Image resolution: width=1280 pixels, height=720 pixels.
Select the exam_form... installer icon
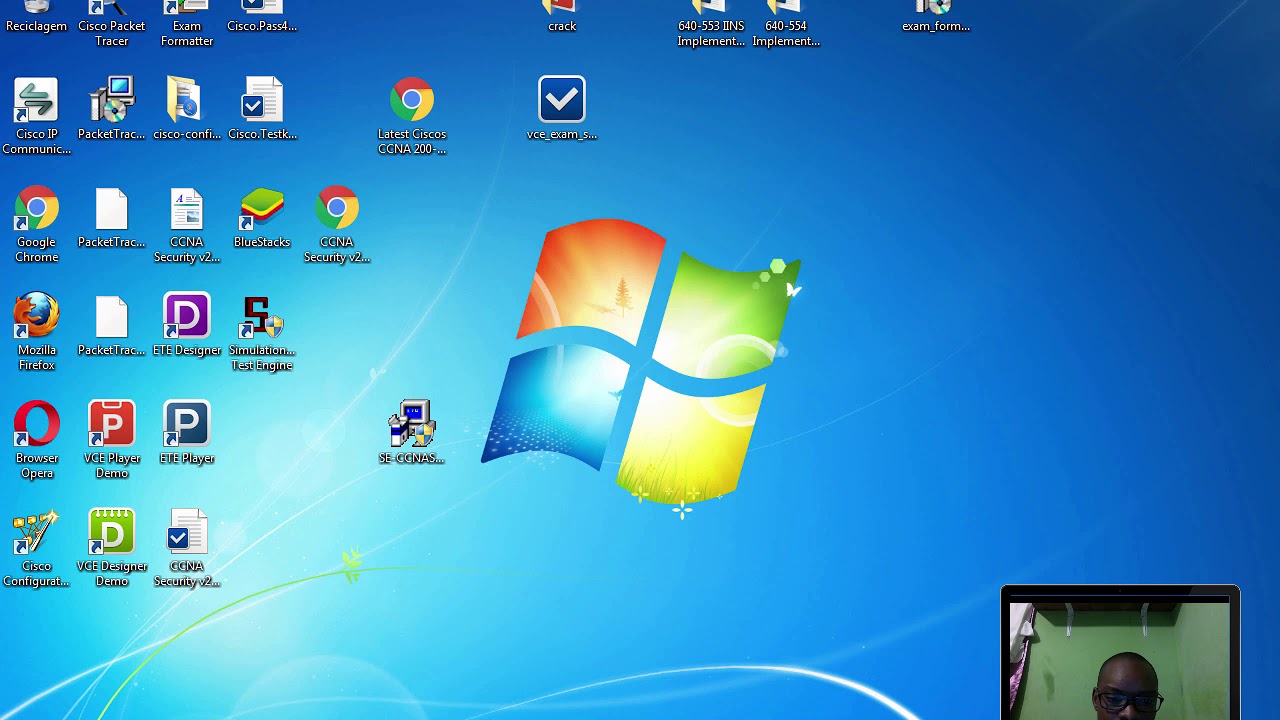pos(936,15)
